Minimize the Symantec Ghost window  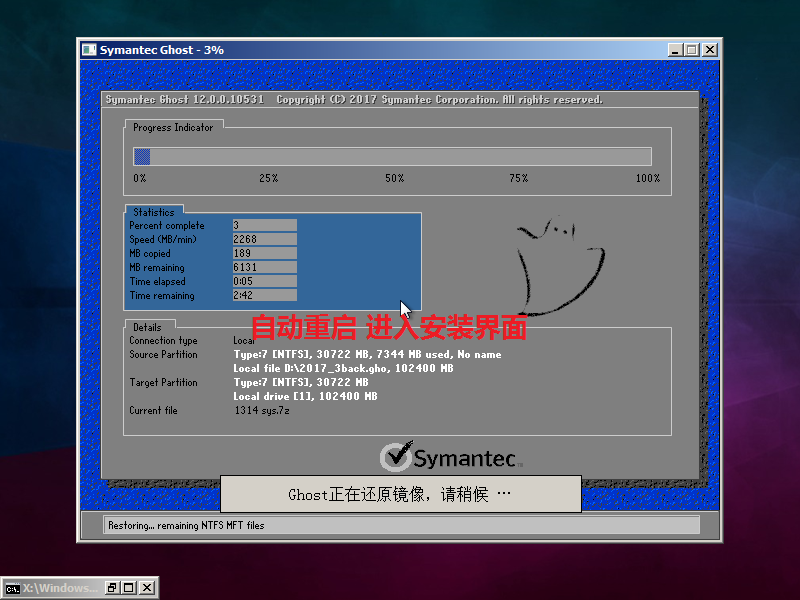[676, 50]
